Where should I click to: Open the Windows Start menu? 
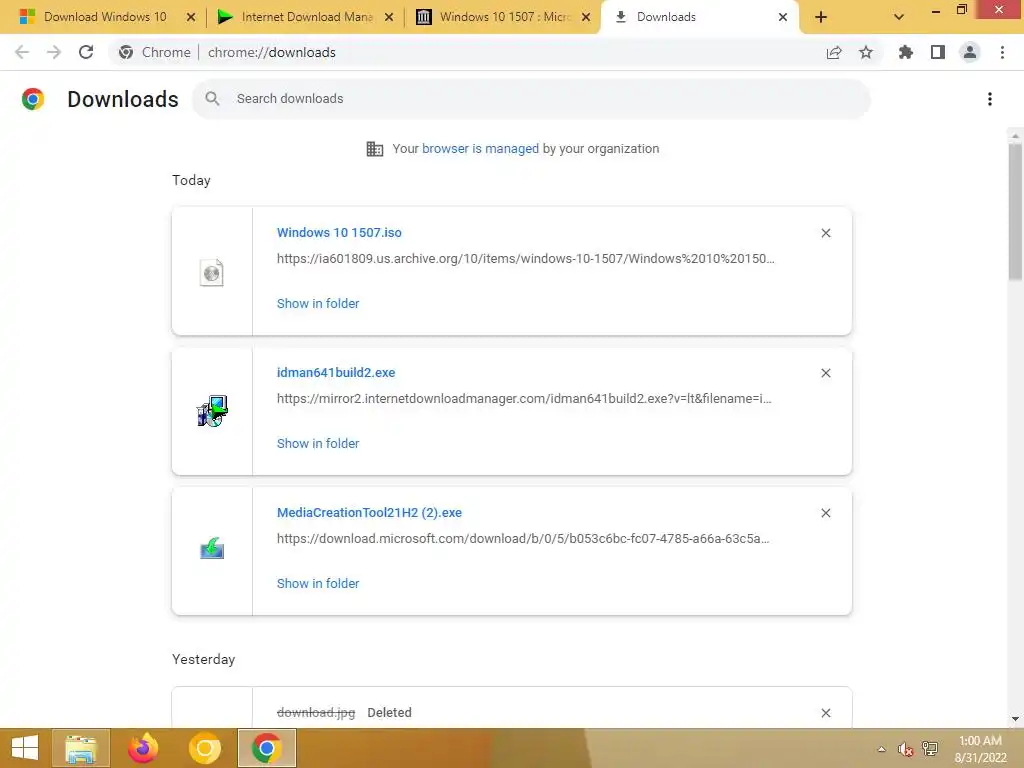[25, 748]
